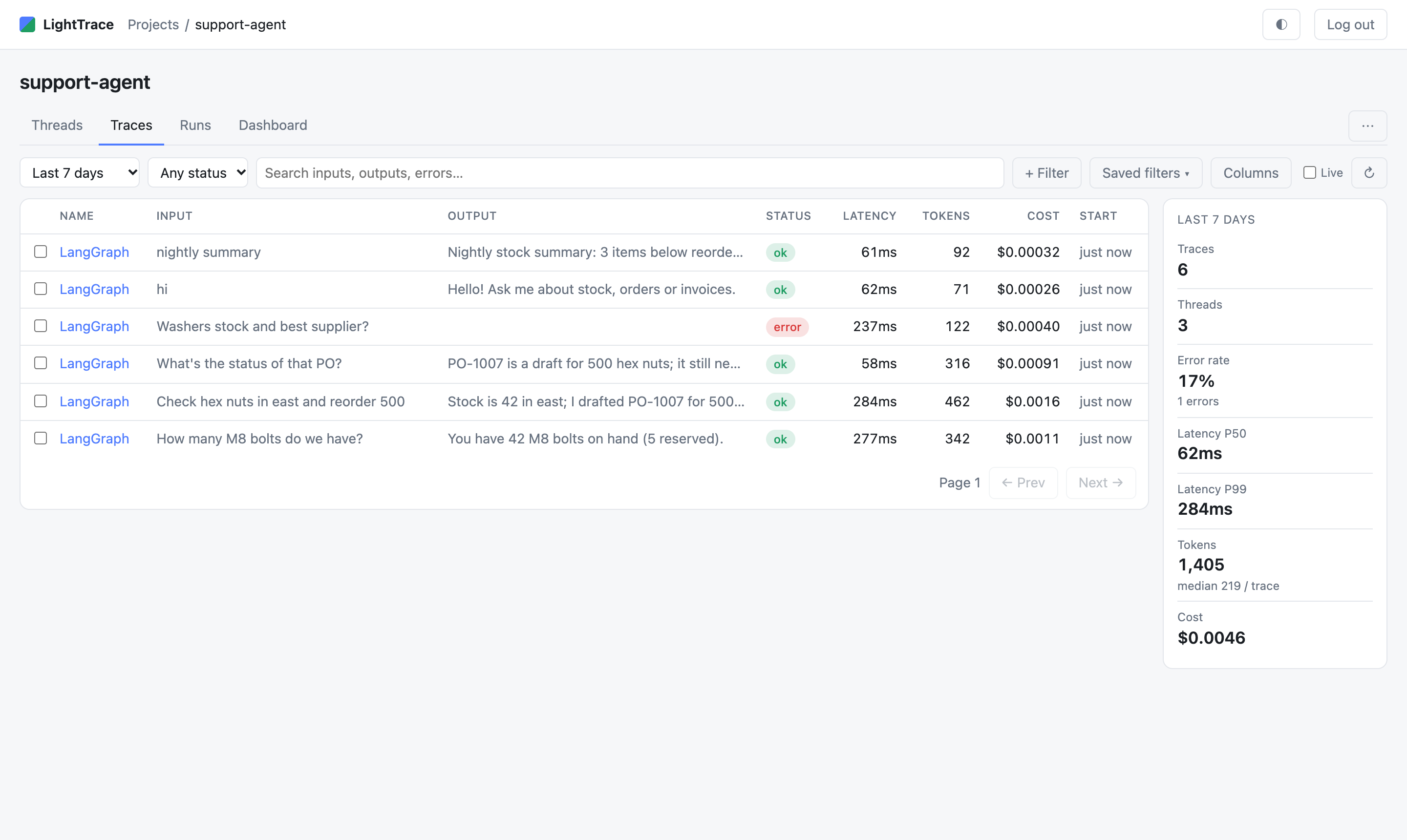The width and height of the screenshot is (1407, 840).
Task: Open the LangGraph trace with input 'hi'
Action: (x=94, y=289)
